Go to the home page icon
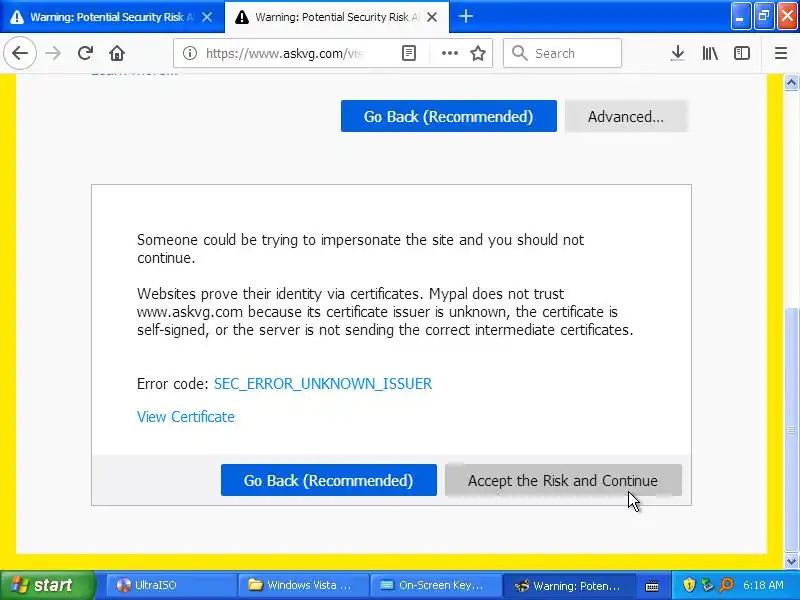Image resolution: width=800 pixels, height=600 pixels. pos(117,53)
